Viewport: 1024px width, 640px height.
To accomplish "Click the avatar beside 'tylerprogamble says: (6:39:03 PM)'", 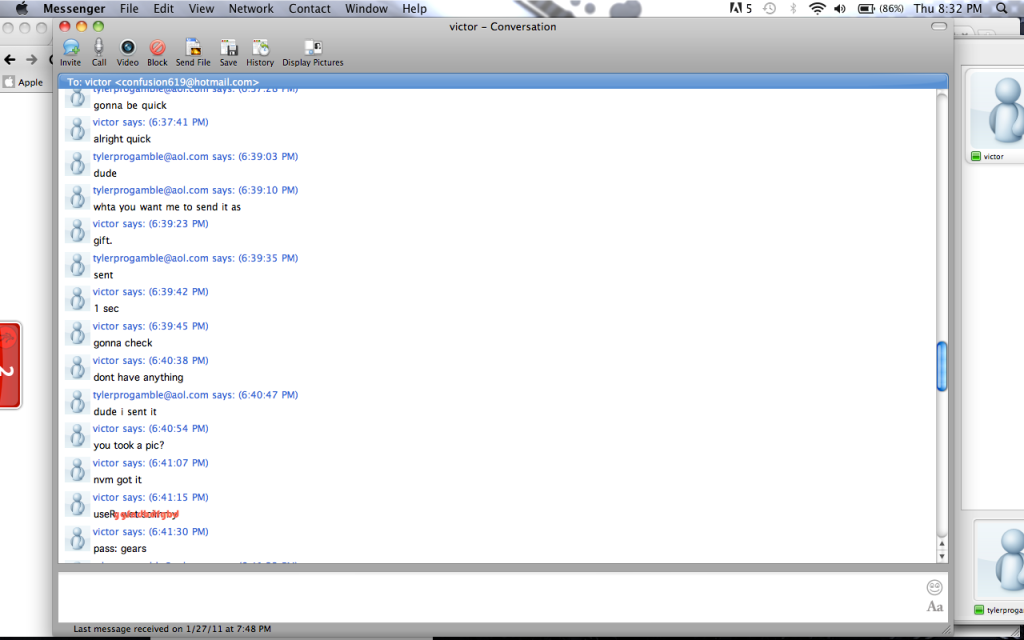I will point(77,164).
